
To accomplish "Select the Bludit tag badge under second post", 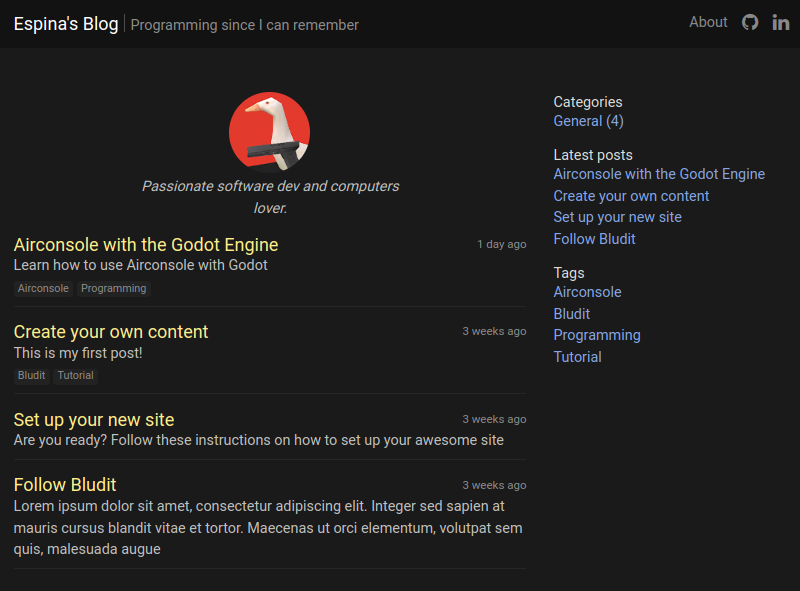I will tap(32, 376).
